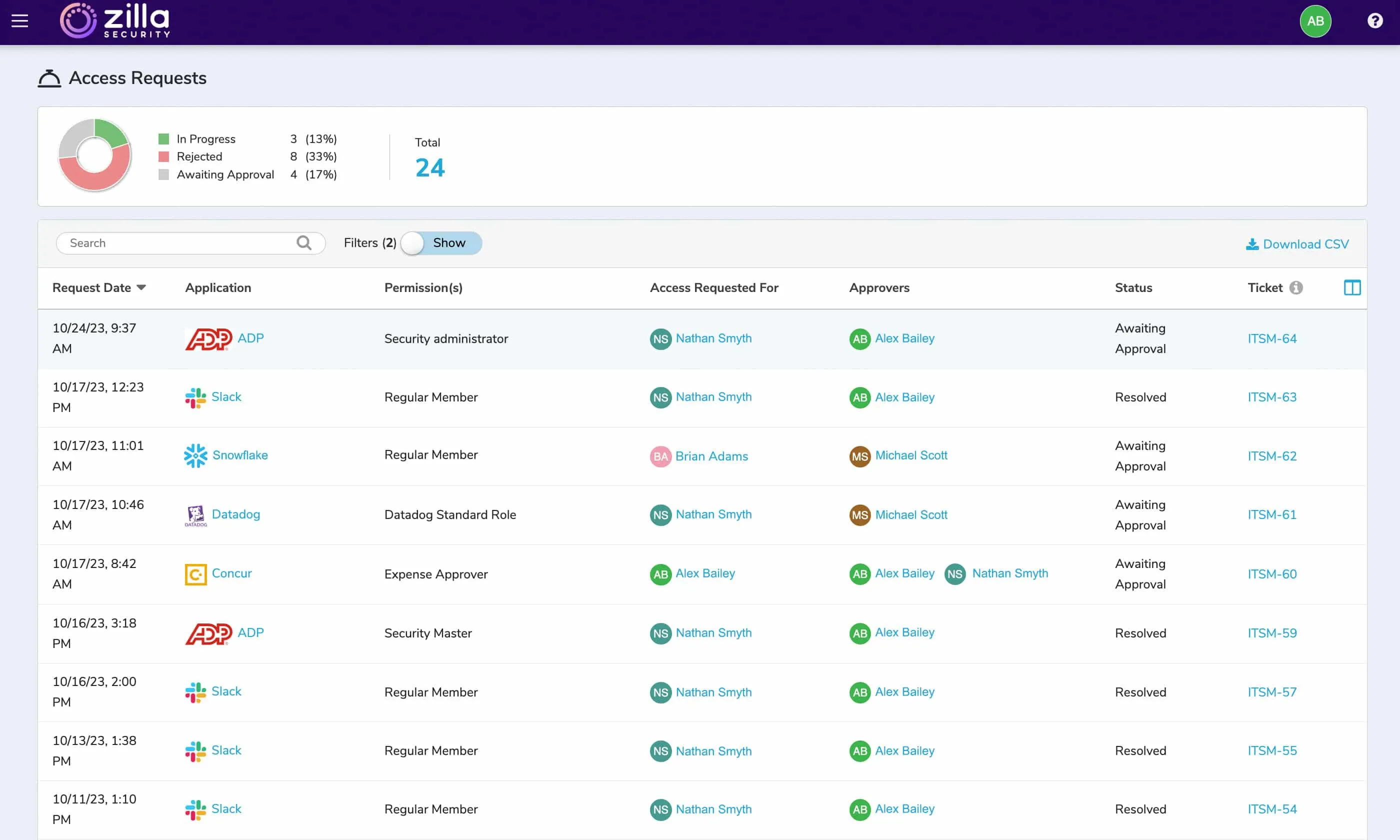Viewport: 1400px width, 840px height.
Task: Open the AB user profile avatar
Action: [1314, 21]
